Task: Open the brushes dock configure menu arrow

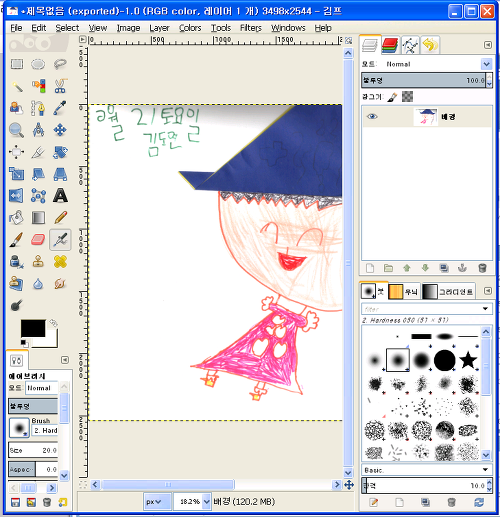Action: [488, 291]
